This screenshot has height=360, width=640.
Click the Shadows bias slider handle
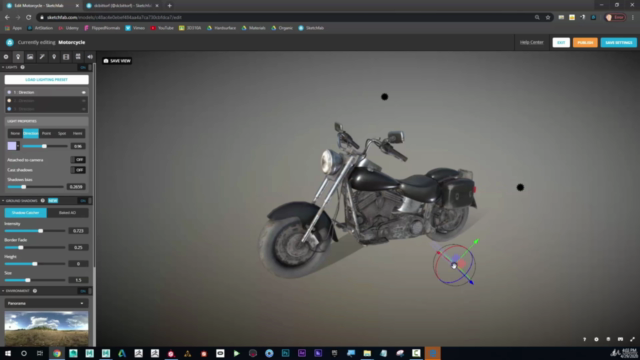(24, 187)
